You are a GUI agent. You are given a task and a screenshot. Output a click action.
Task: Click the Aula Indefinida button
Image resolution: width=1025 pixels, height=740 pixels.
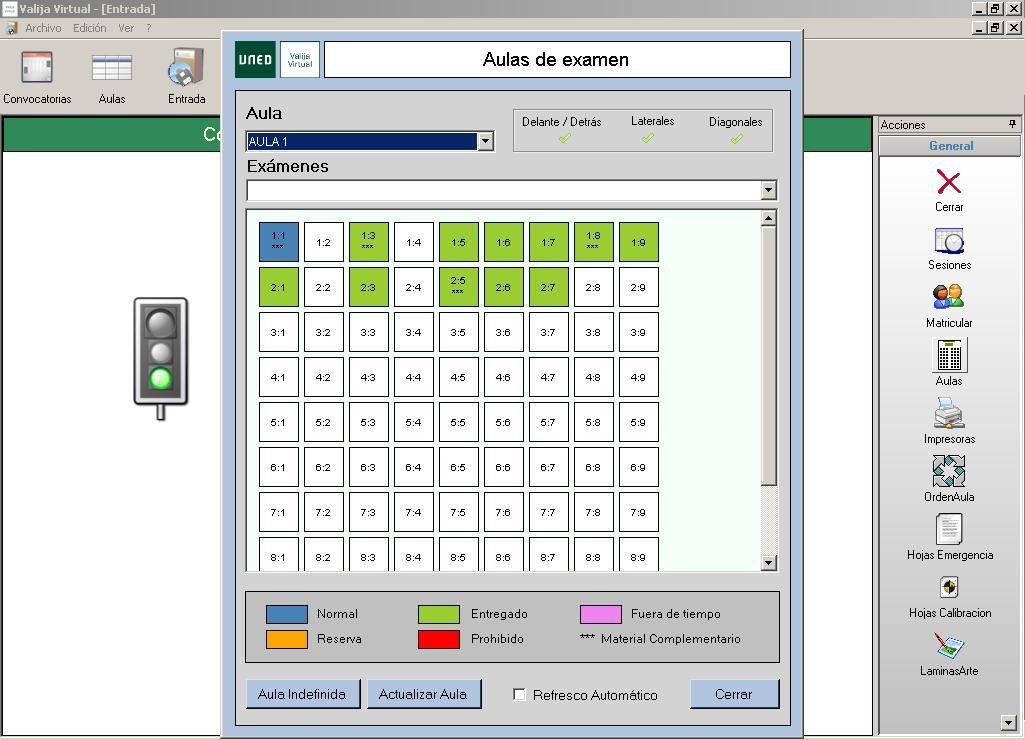[302, 694]
